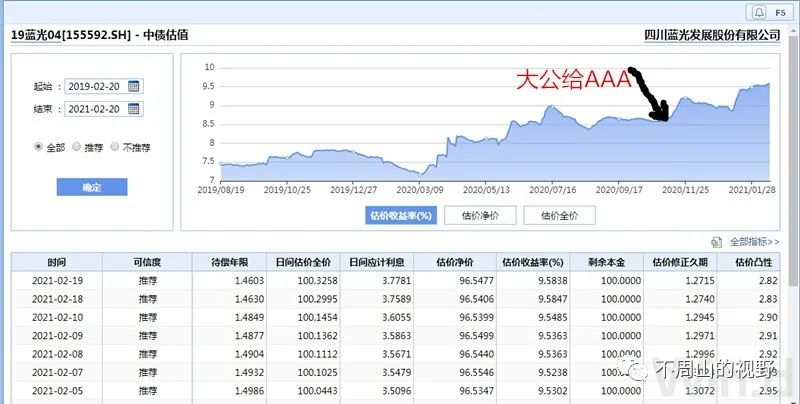Image resolution: width=800 pixels, height=404 pixels.
Task: Sort by 估价净价 column header
Action: 455,262
